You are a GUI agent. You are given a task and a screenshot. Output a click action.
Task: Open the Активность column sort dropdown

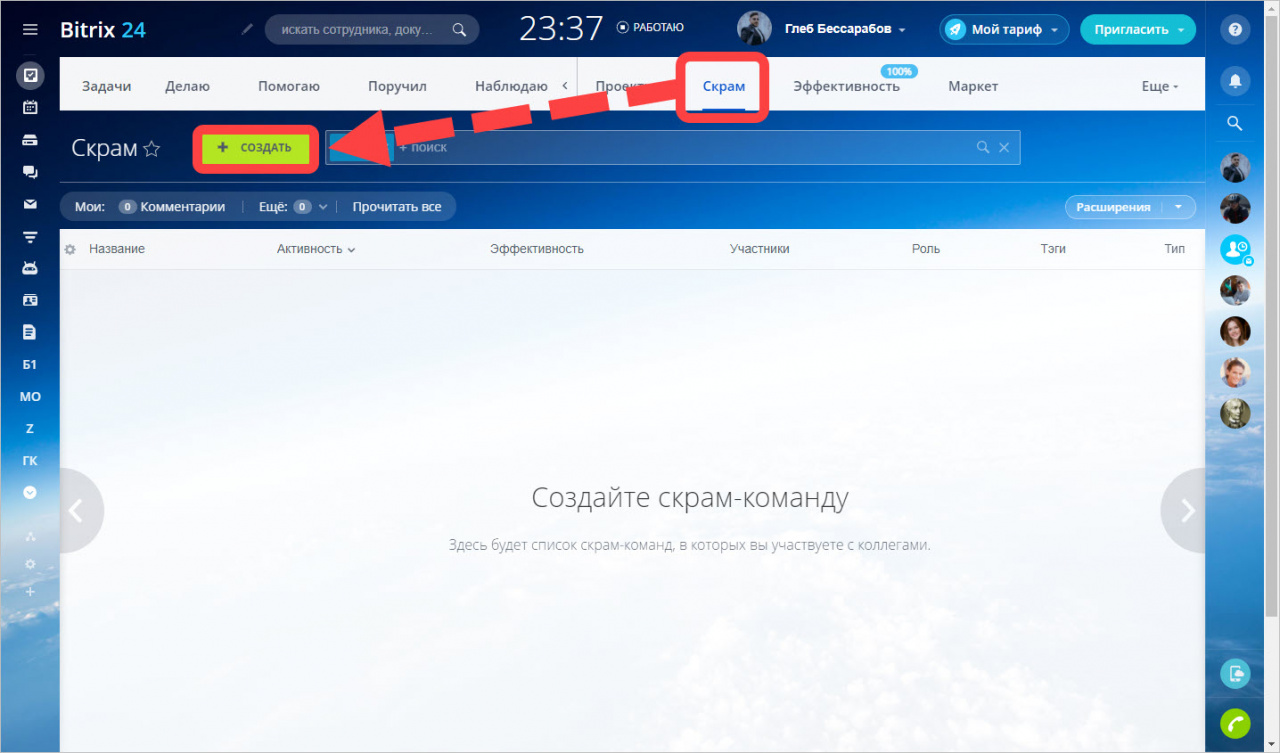pyautogui.click(x=316, y=249)
